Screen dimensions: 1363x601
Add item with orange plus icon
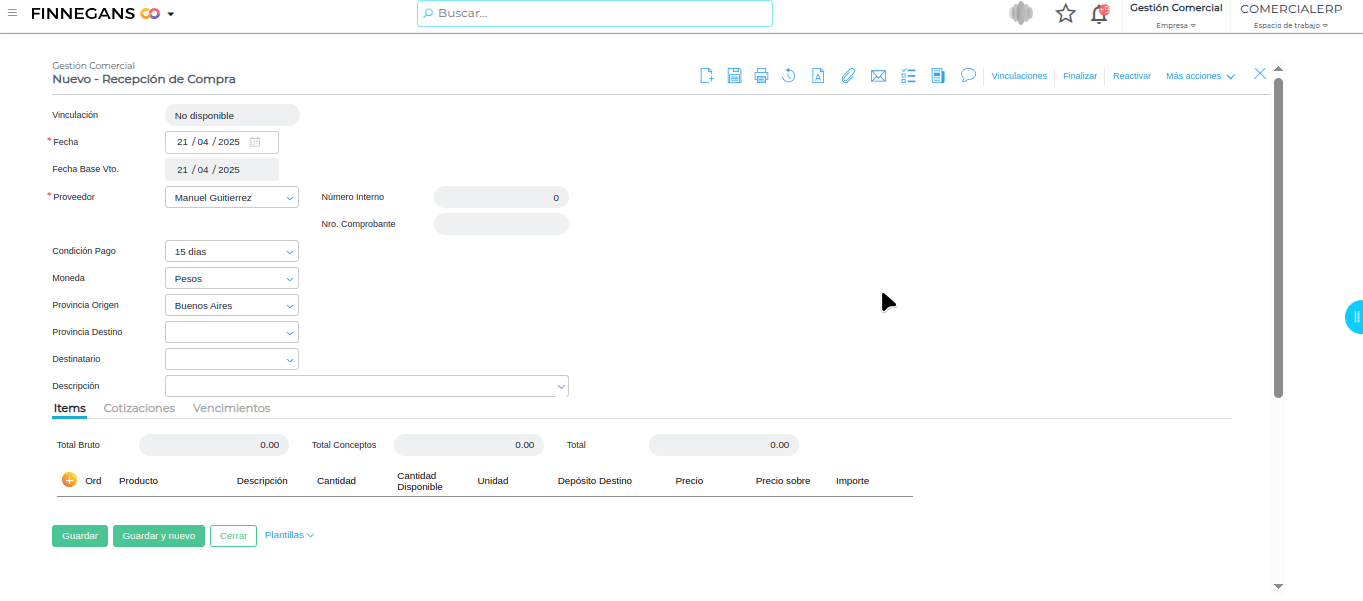click(x=69, y=480)
